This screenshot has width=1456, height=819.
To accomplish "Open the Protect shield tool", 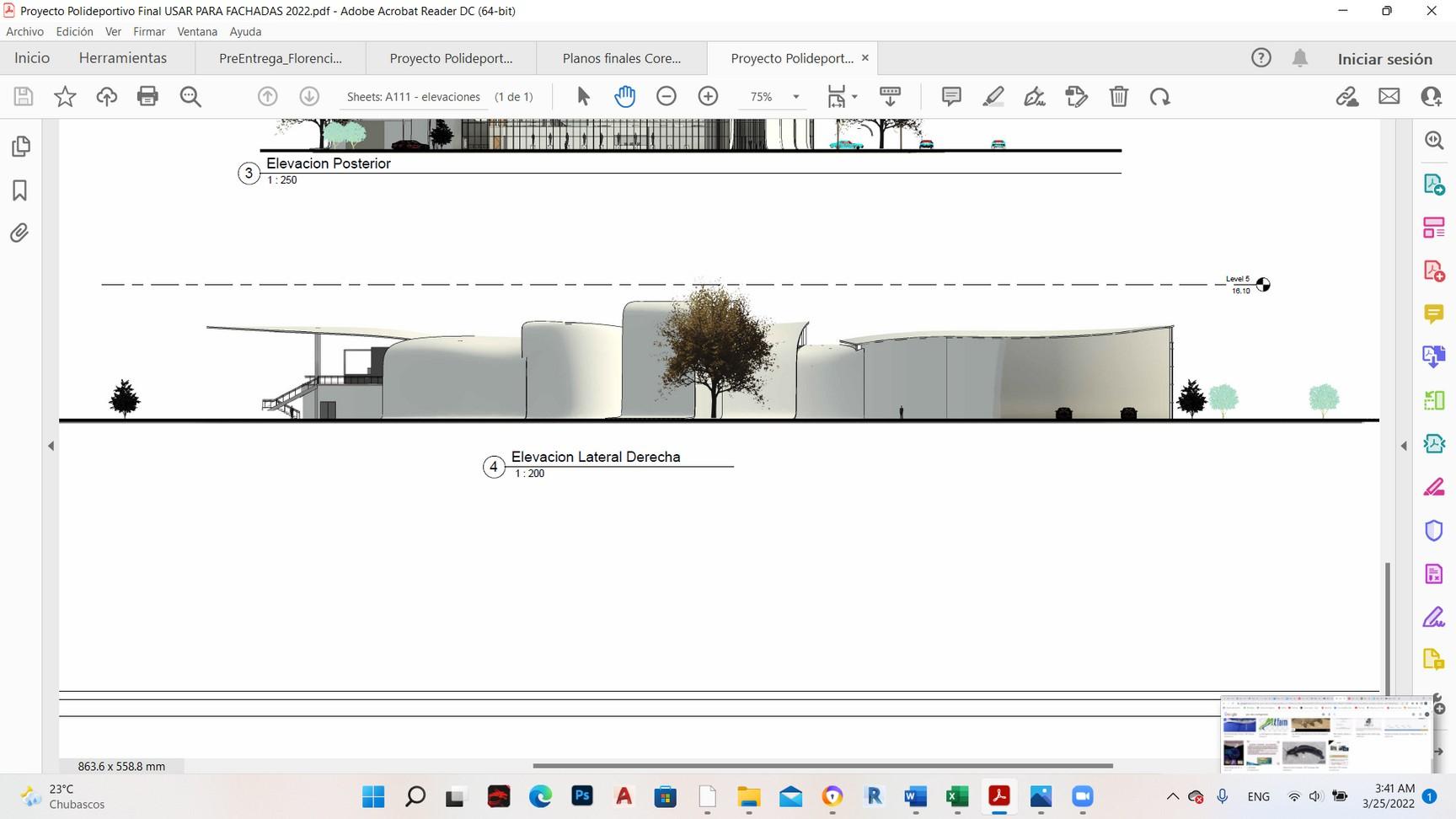I will point(1434,530).
